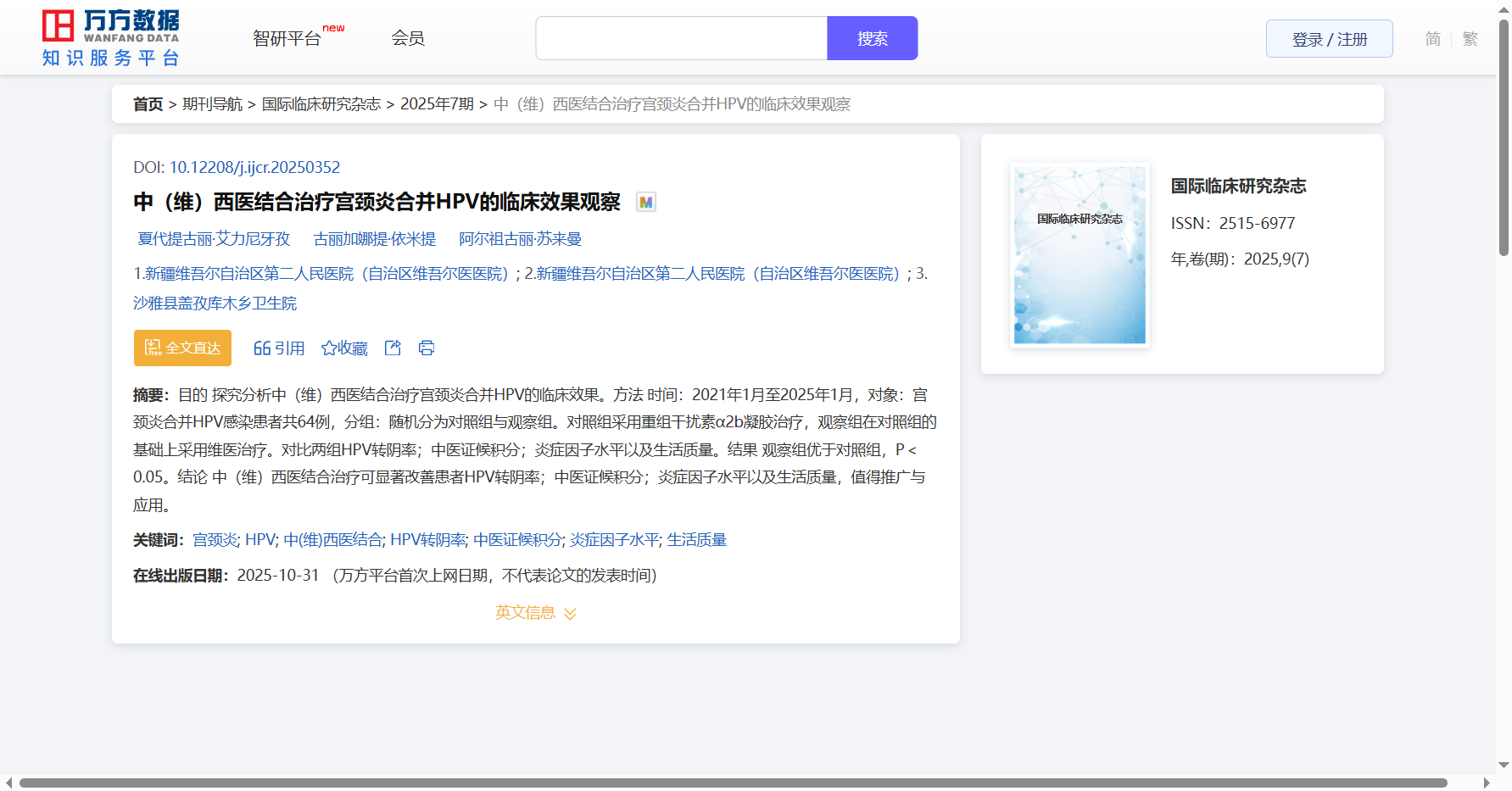This screenshot has width=1512, height=791.
Task: Click the share export icon
Action: pyautogui.click(x=393, y=348)
